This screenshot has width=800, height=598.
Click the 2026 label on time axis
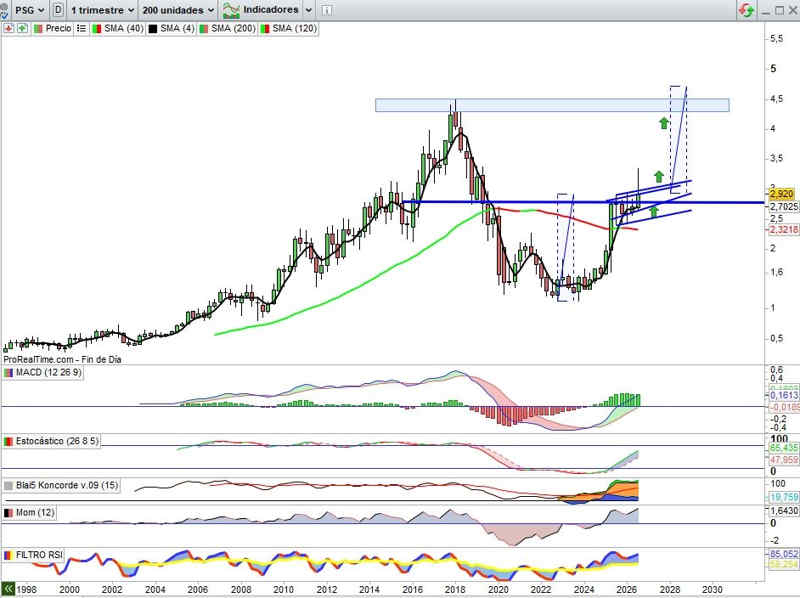tap(626, 590)
